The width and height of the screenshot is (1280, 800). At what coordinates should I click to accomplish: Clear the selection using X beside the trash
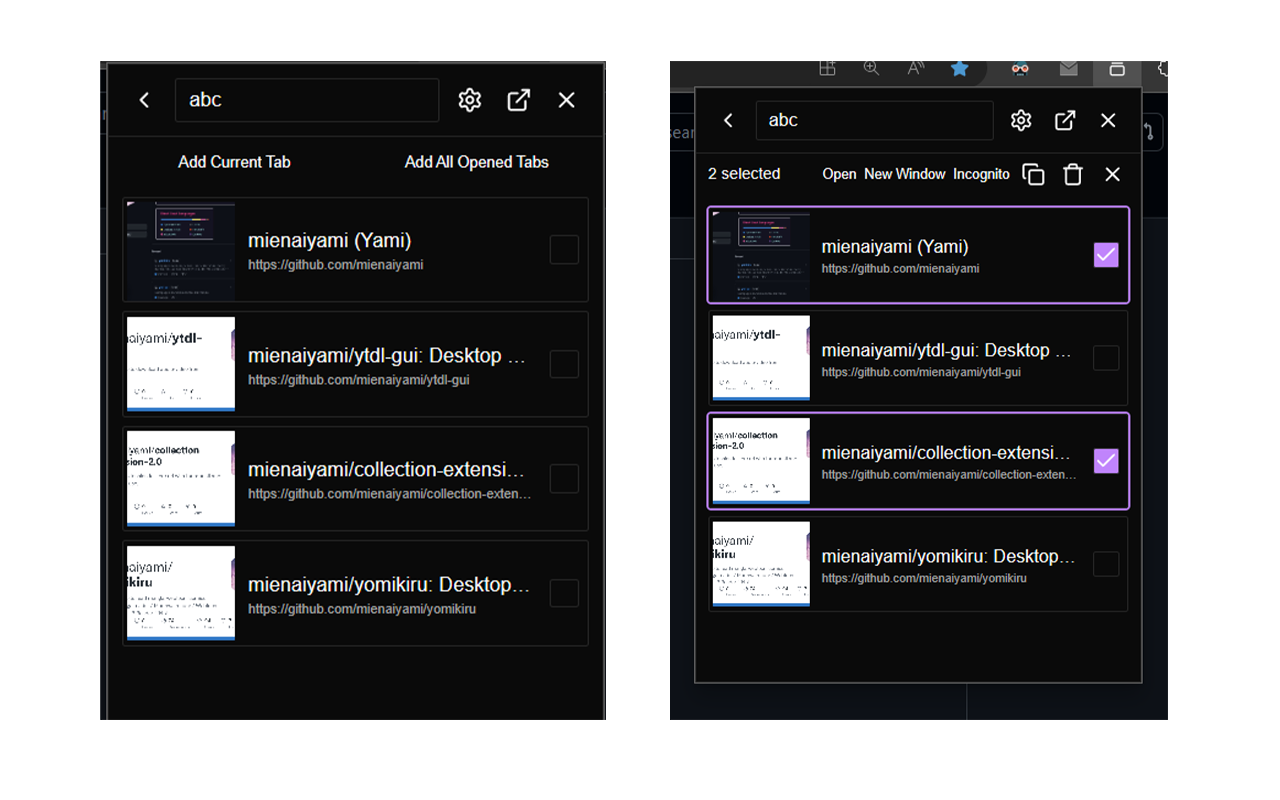pos(1112,174)
